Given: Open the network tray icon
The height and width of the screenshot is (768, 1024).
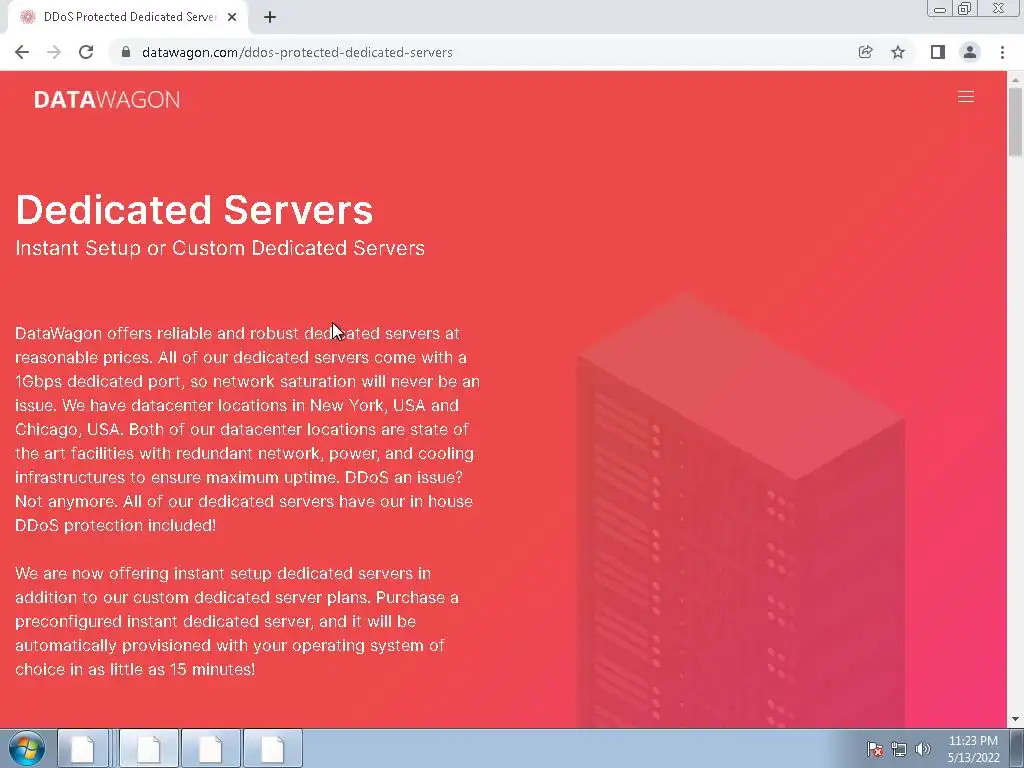Looking at the screenshot, I should pyautogui.click(x=899, y=749).
